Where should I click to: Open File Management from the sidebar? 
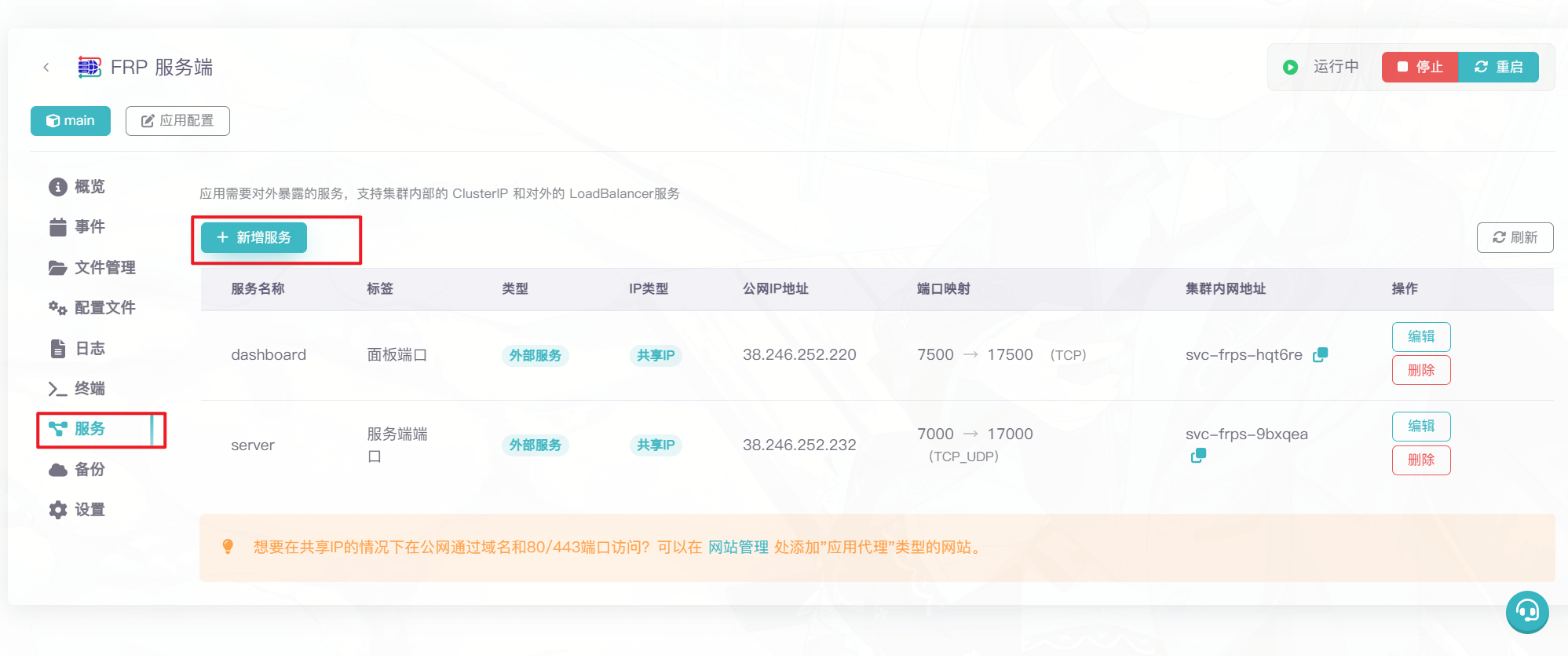(x=104, y=268)
